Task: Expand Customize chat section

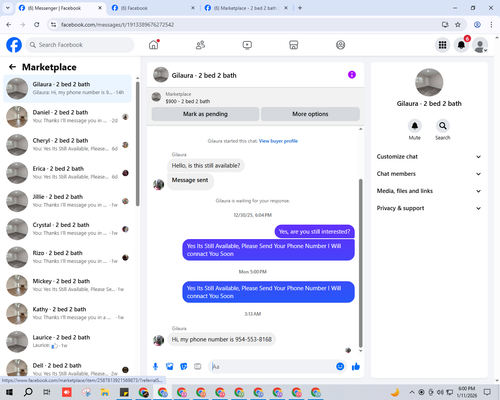Action: [x=429, y=157]
